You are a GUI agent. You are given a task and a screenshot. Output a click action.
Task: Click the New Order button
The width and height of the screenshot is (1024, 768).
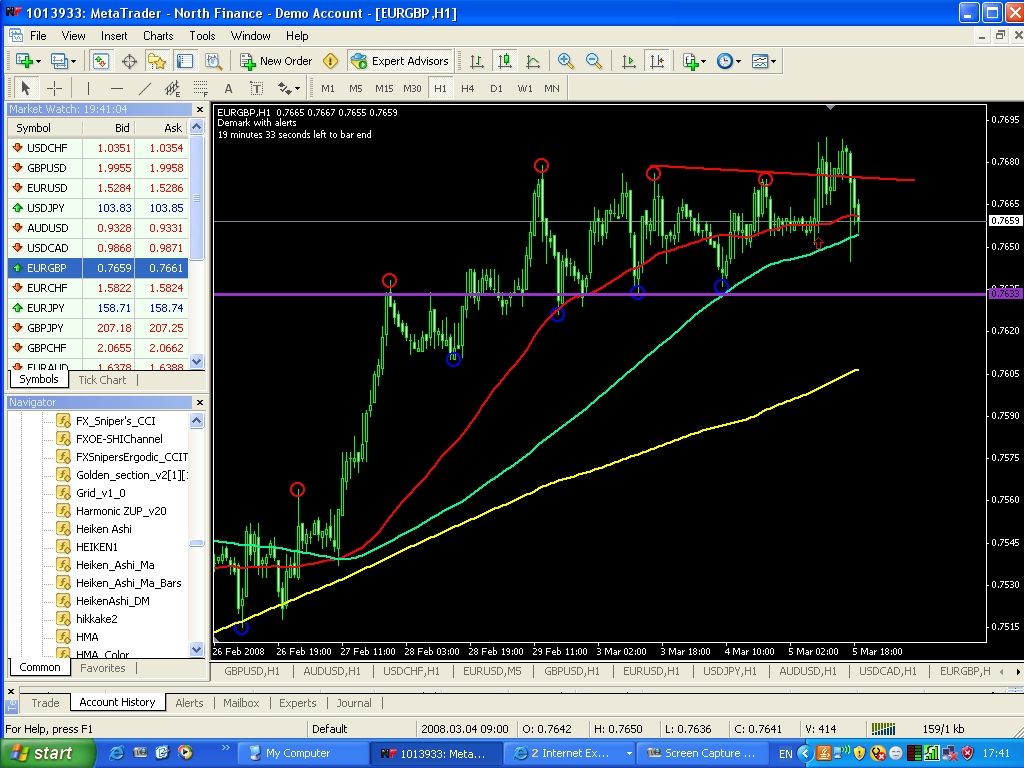point(276,61)
